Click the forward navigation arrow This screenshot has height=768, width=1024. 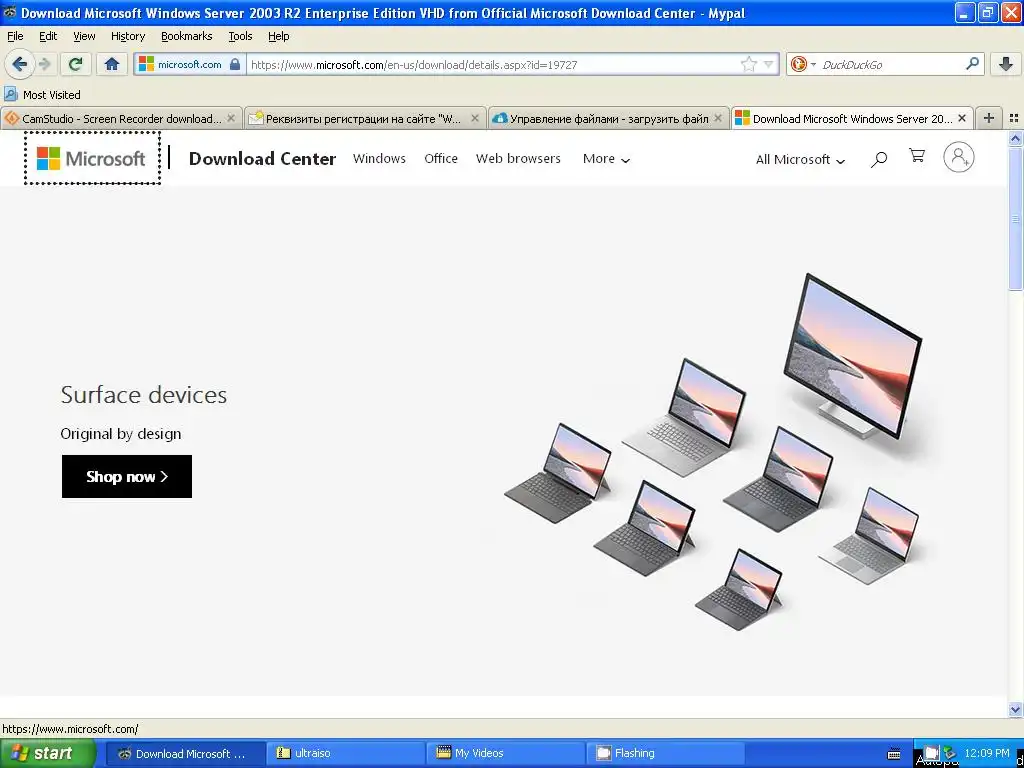44,65
